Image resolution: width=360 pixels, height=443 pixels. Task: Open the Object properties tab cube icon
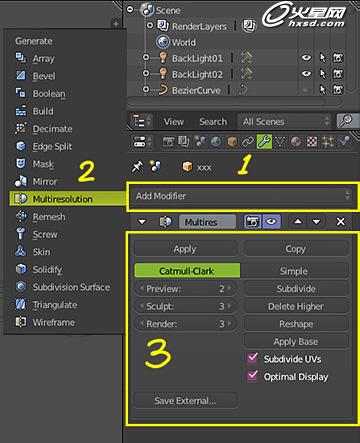(x=232, y=142)
